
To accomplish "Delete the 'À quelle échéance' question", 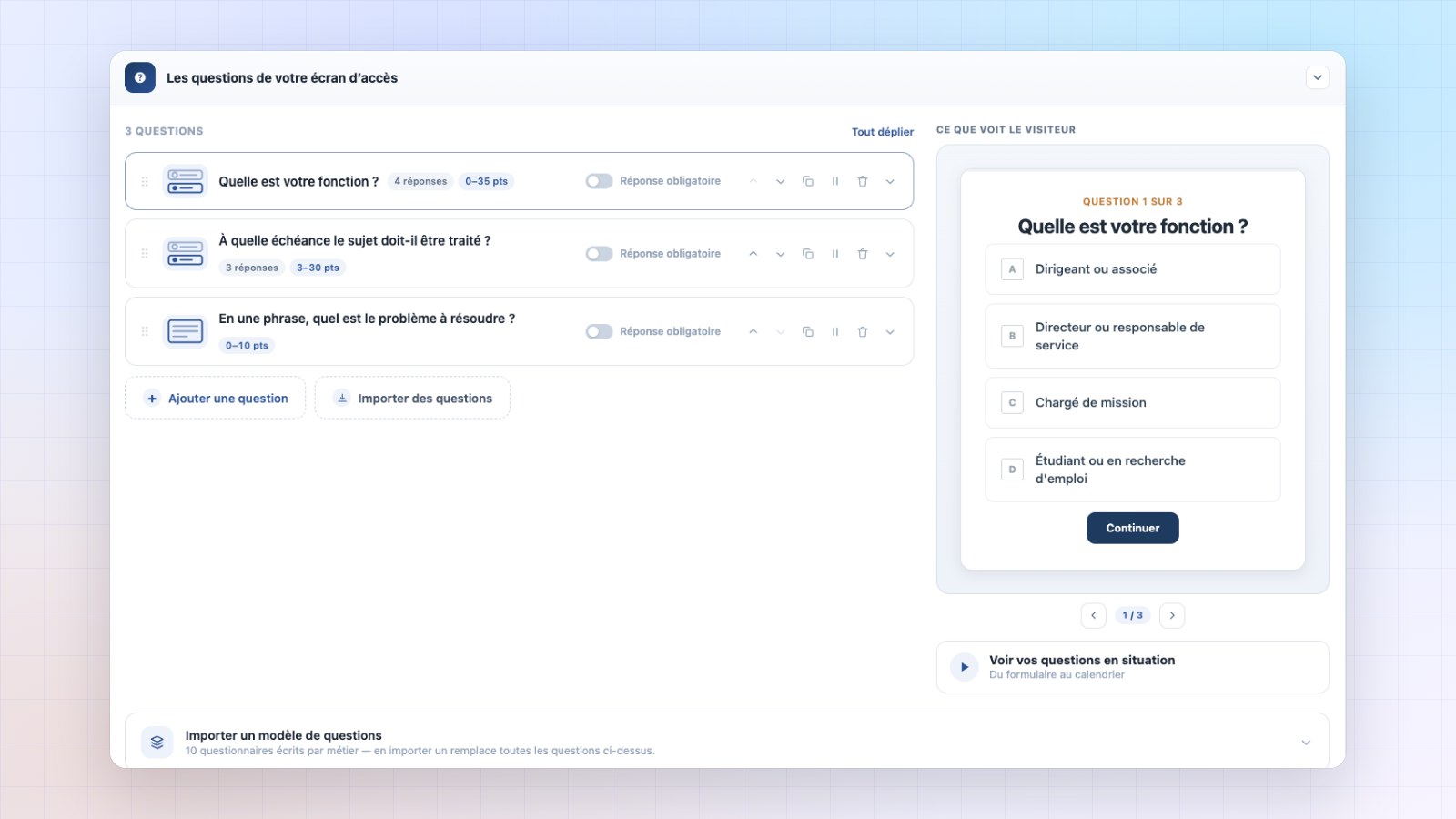I will [863, 254].
